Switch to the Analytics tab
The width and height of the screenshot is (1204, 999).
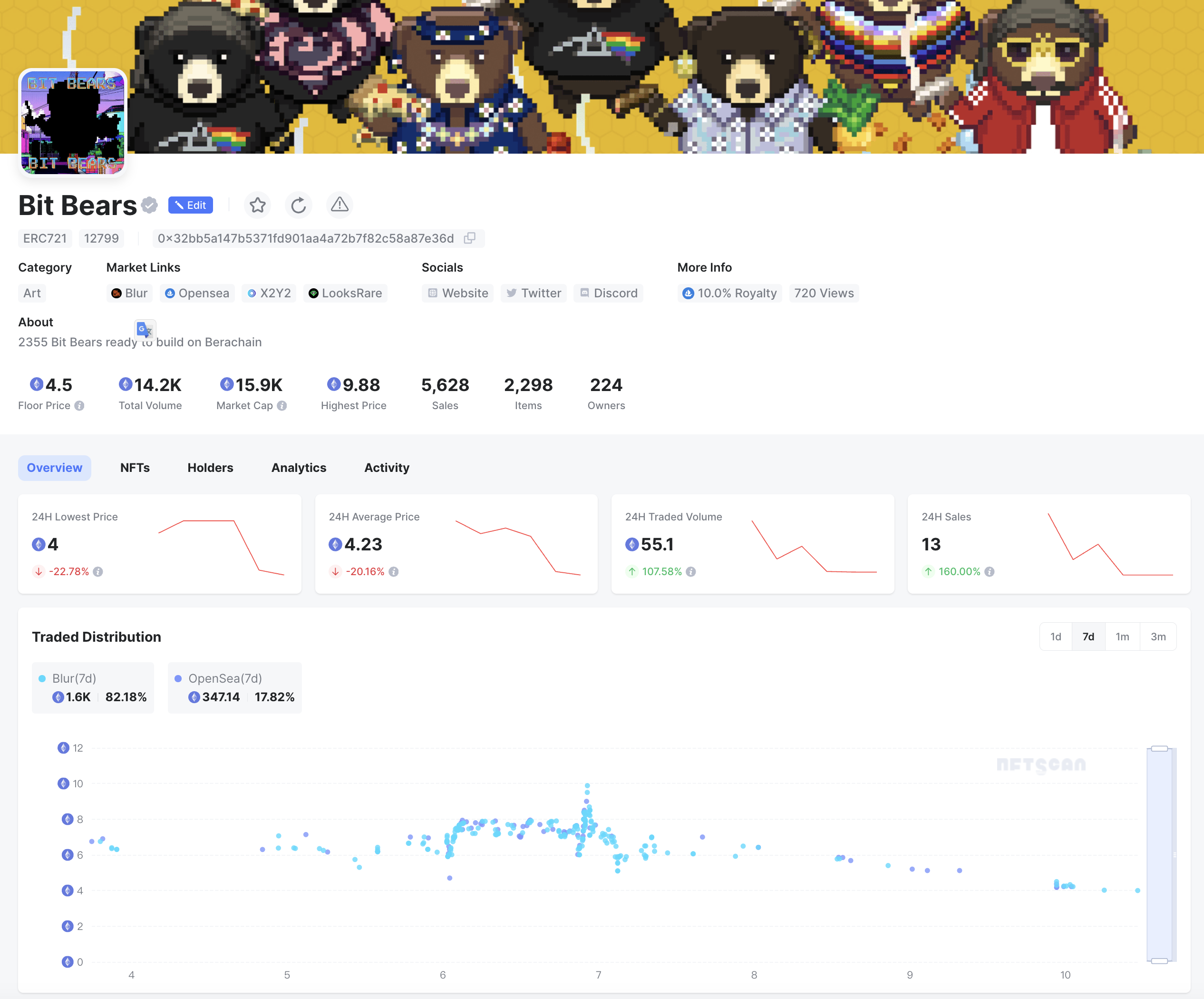coord(299,467)
